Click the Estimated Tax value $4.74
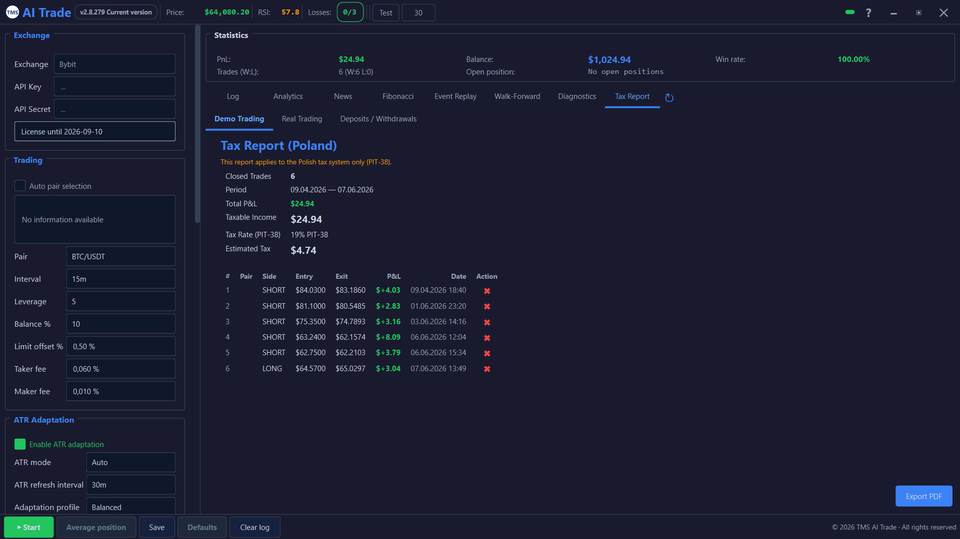 tap(303, 250)
